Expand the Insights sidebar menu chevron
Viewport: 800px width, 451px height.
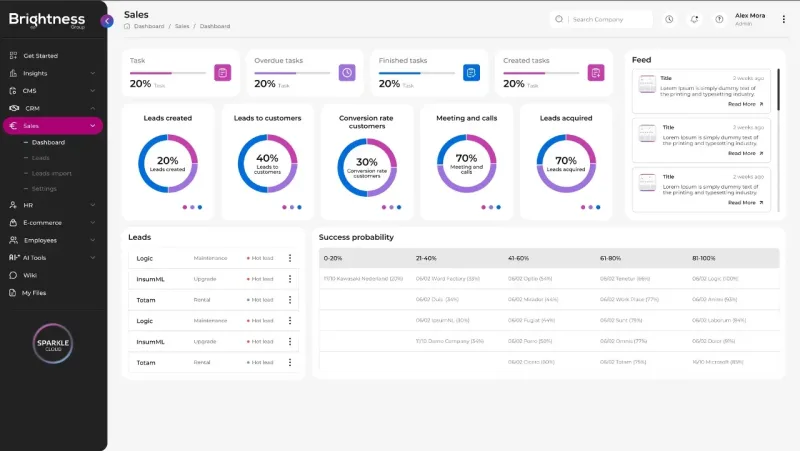point(92,73)
